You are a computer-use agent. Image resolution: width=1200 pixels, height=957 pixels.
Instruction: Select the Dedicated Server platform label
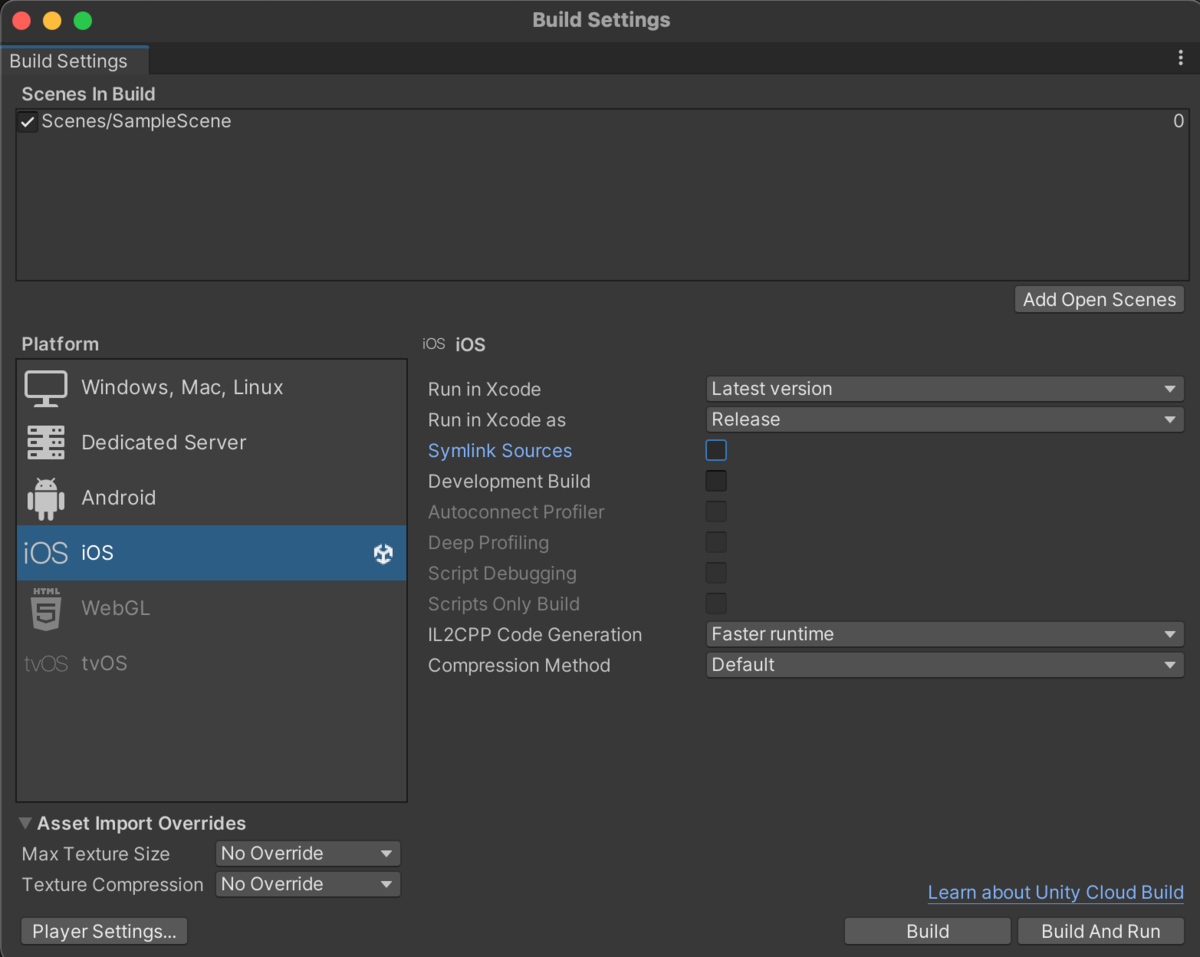[x=164, y=443]
